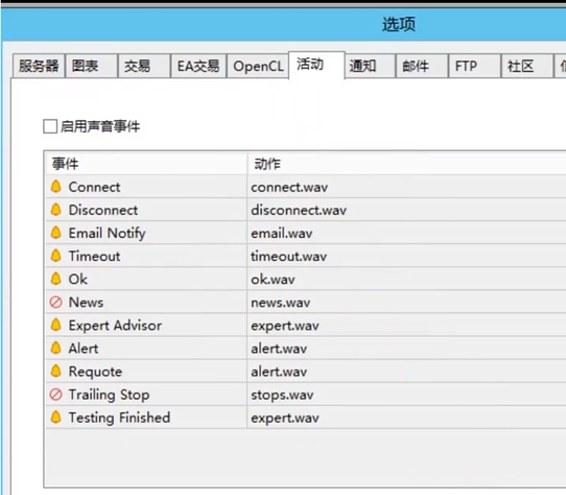Viewport: 566px width, 495px height.
Task: Open the connect.wav action cell
Action: (x=406, y=187)
